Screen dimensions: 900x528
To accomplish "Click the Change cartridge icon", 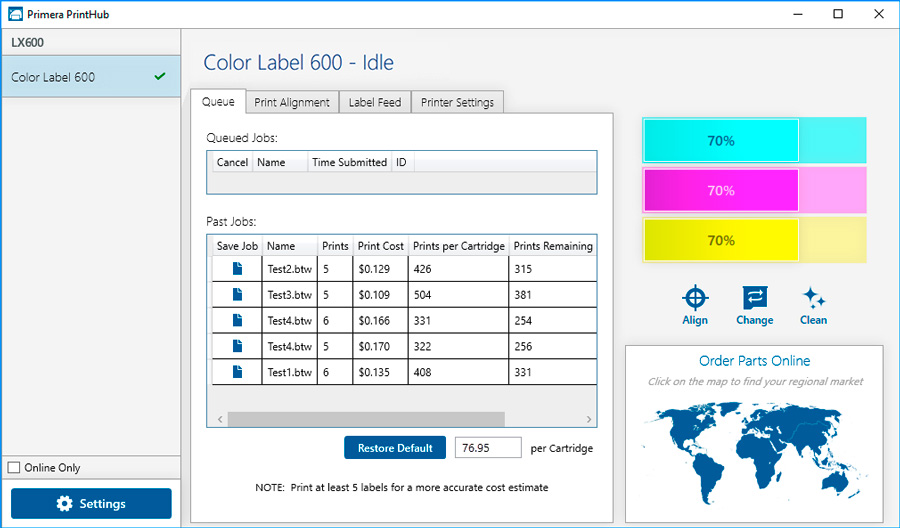I will point(754,298).
